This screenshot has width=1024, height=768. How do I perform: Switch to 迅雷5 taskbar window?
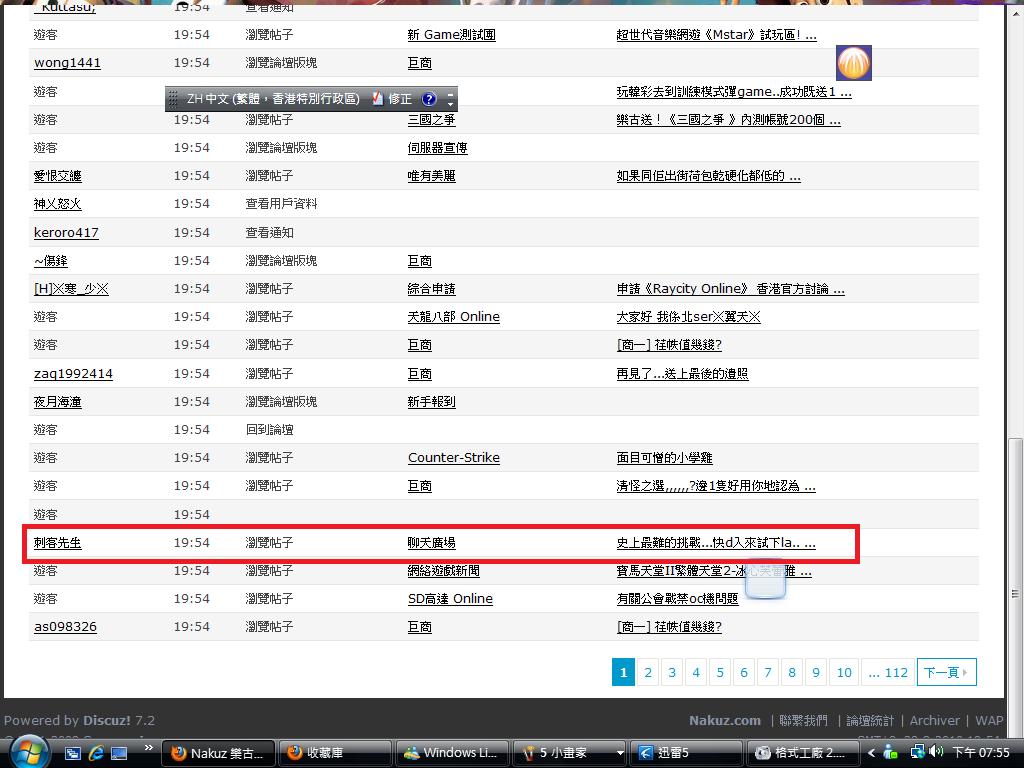click(x=688, y=753)
